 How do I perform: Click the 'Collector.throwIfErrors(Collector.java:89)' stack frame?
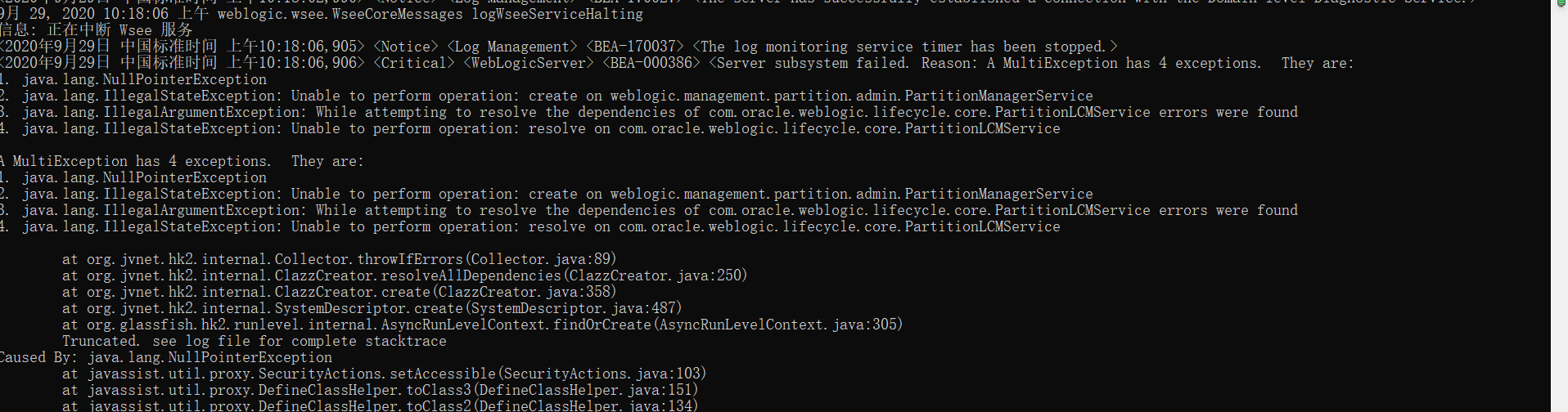[340, 259]
